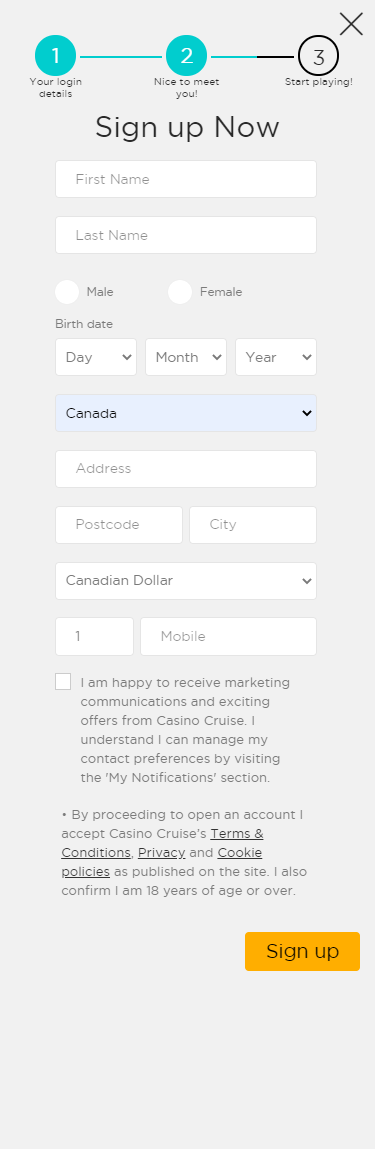Viewport: 375px width, 1149px height.
Task: View the Privacy policy link
Action: (161, 853)
